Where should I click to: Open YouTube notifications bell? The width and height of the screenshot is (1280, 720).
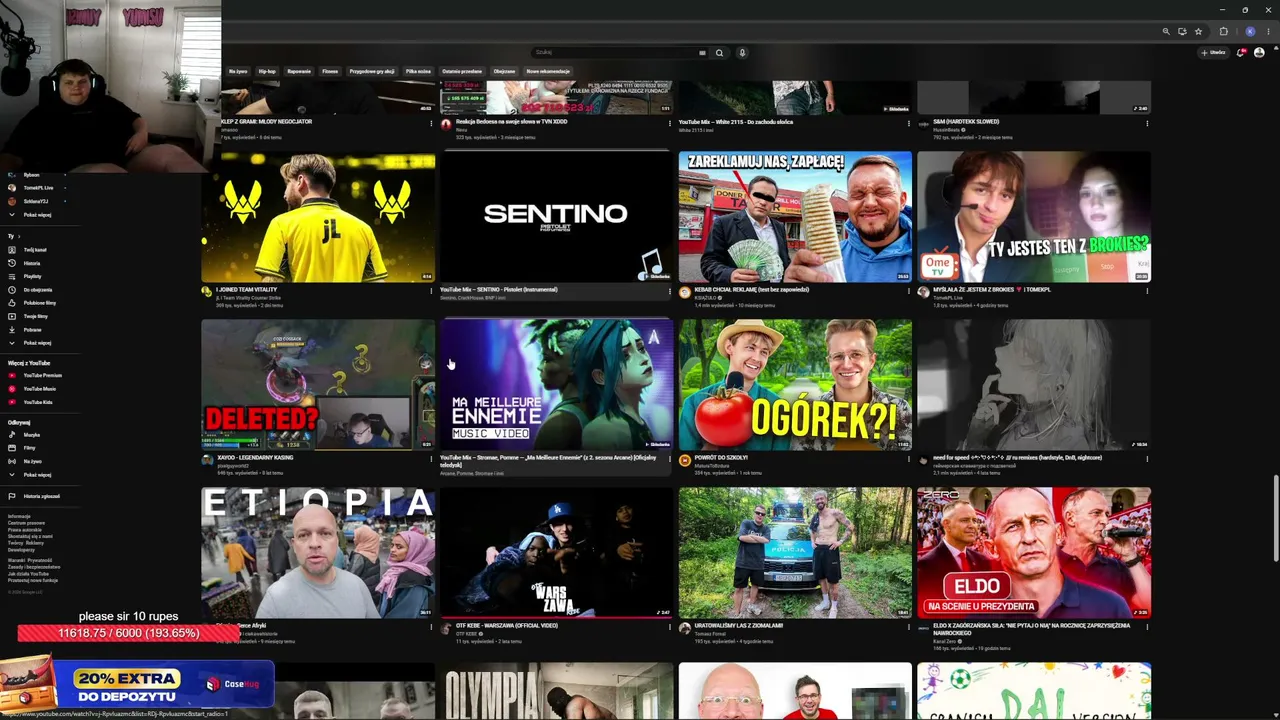pos(1241,53)
